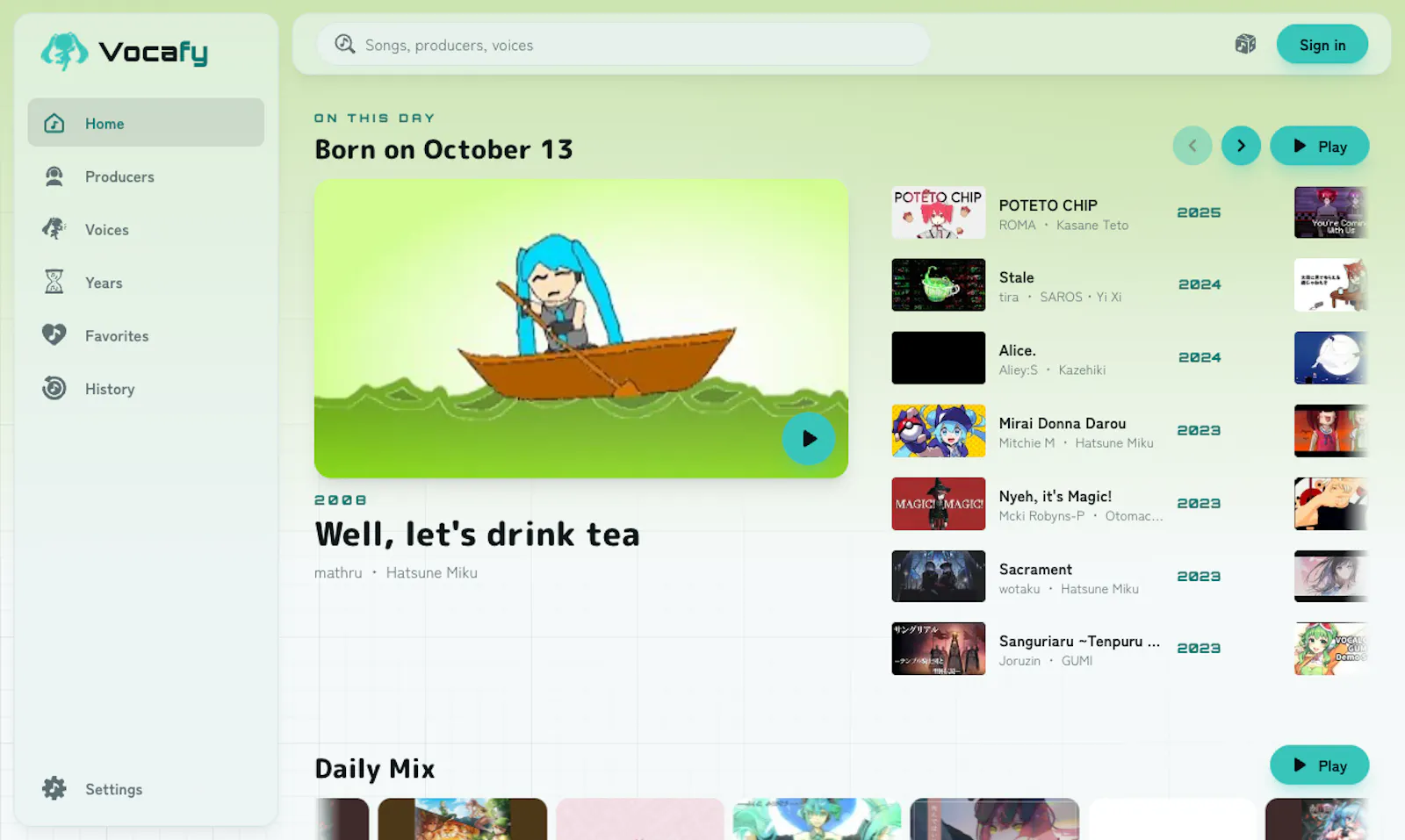1405x840 pixels.
Task: Open the moon thumbnail in right column
Action: pyautogui.click(x=1331, y=357)
